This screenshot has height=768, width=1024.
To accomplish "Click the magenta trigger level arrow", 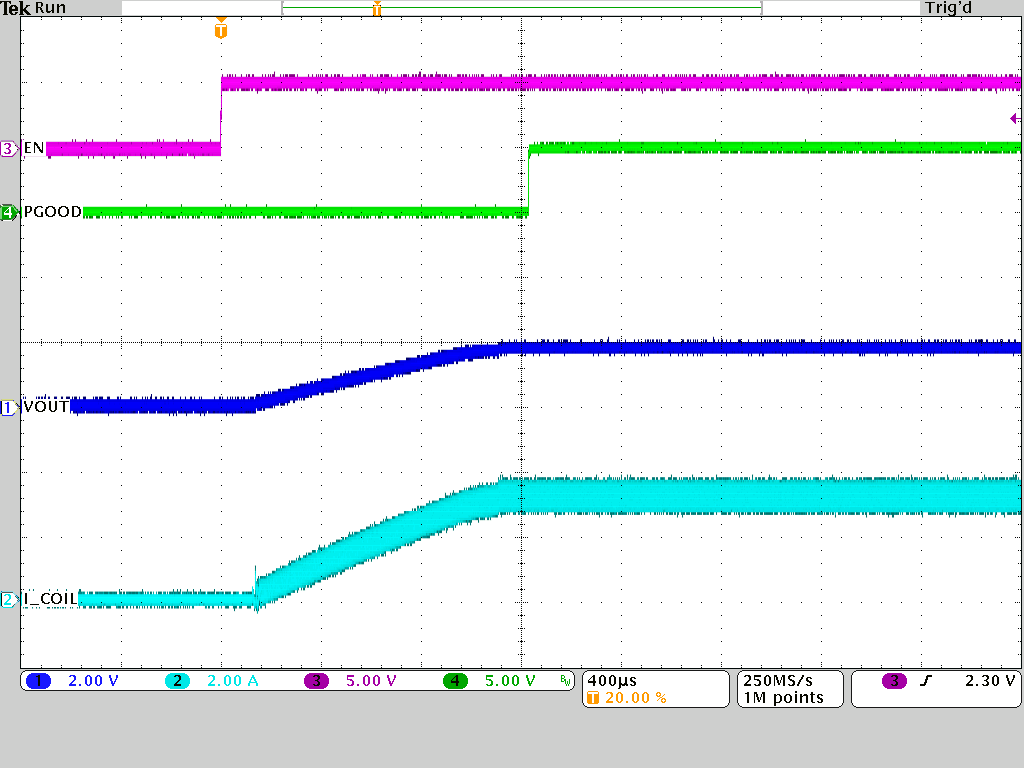I will pyautogui.click(x=1015, y=118).
